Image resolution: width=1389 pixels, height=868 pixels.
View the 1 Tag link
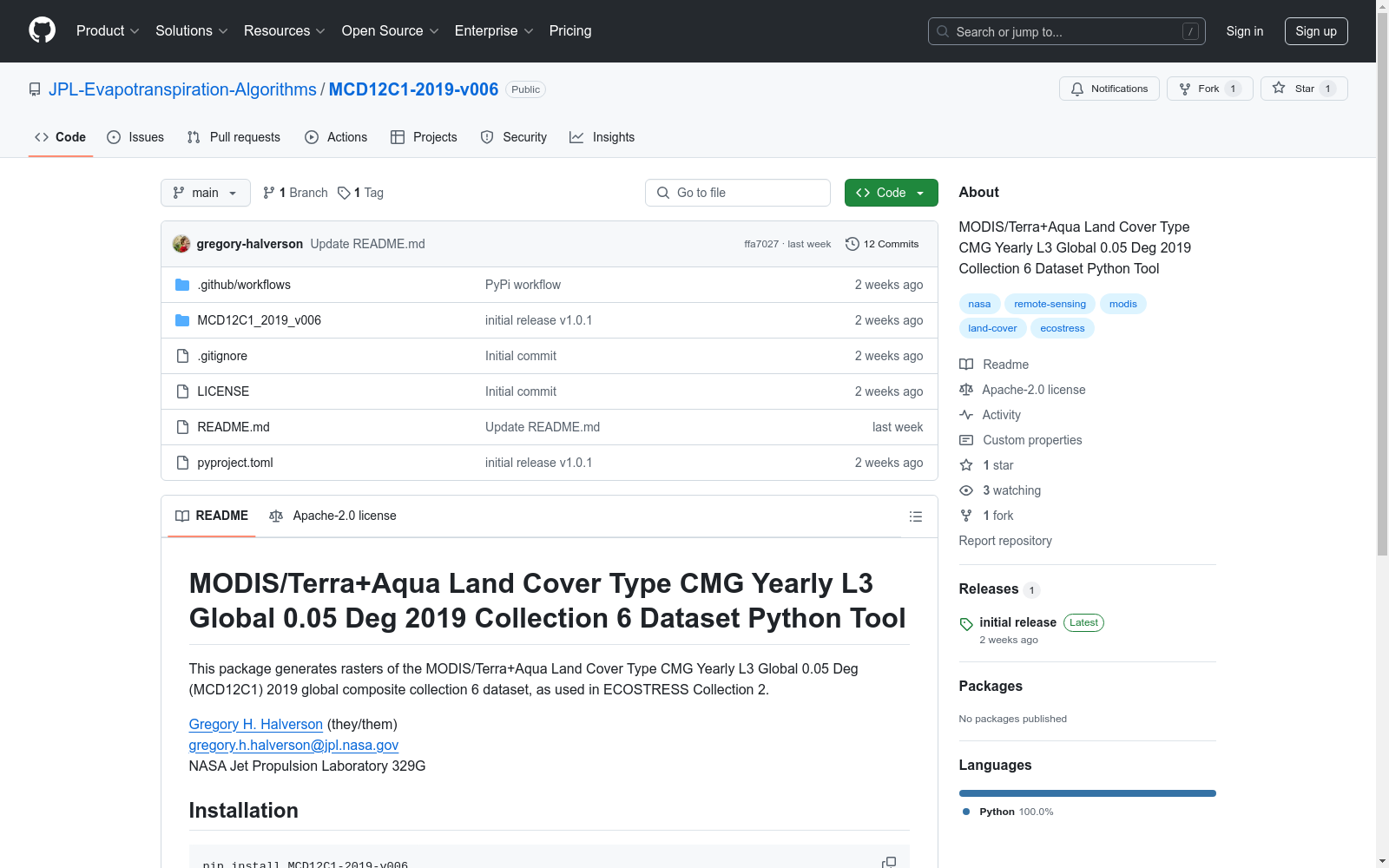pyautogui.click(x=360, y=193)
